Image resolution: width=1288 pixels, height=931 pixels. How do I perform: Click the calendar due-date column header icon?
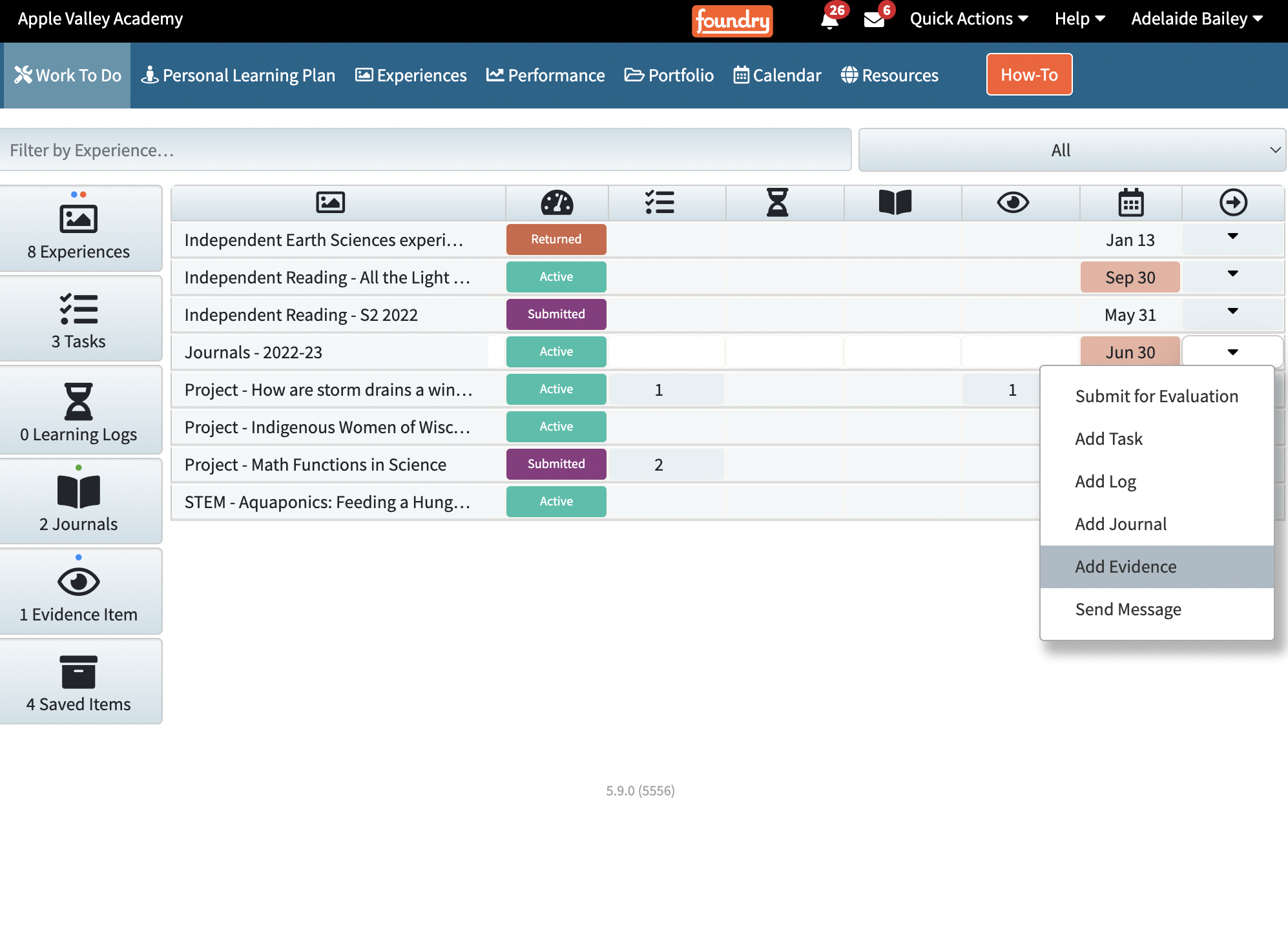point(1130,203)
